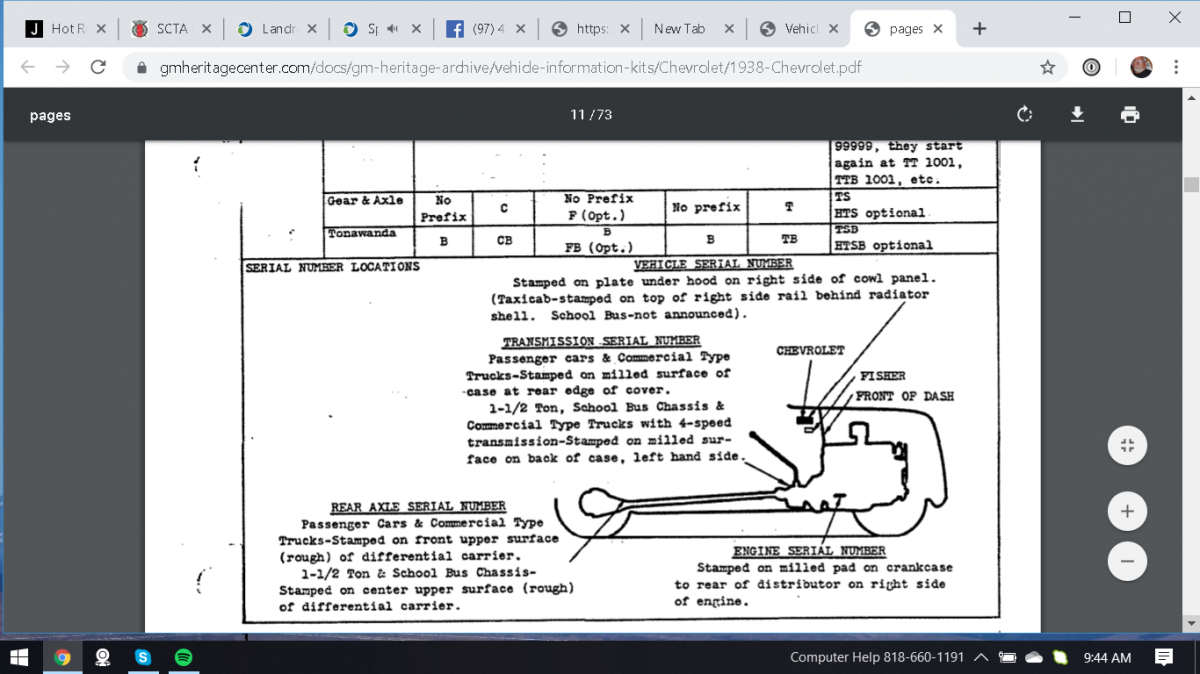The width and height of the screenshot is (1200, 674).
Task: Close the Landr tab
Action: click(311, 29)
